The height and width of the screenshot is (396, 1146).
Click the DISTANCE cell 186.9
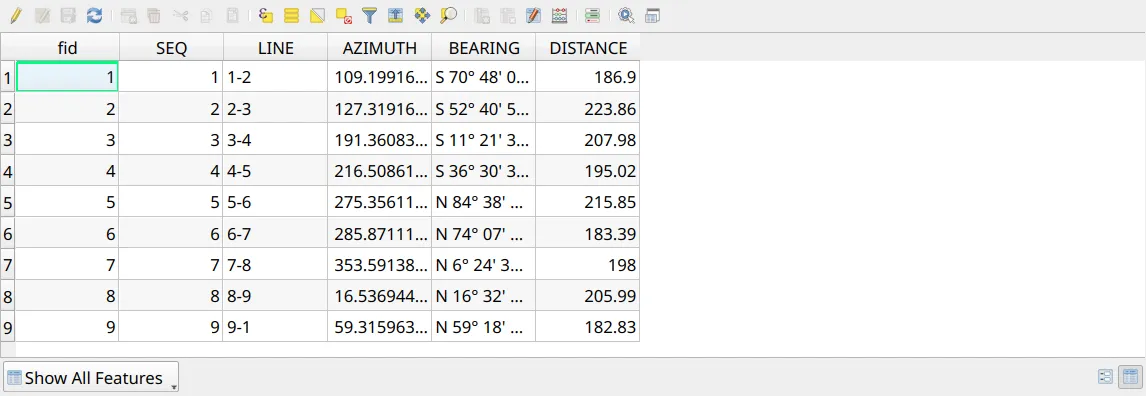pos(588,77)
